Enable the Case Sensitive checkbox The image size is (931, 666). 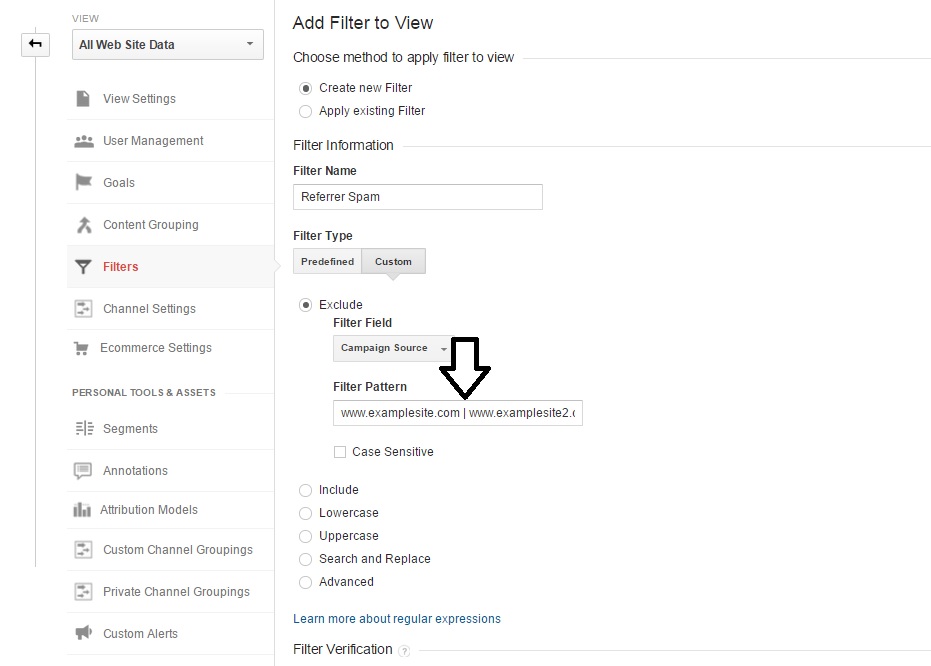pyautogui.click(x=340, y=452)
